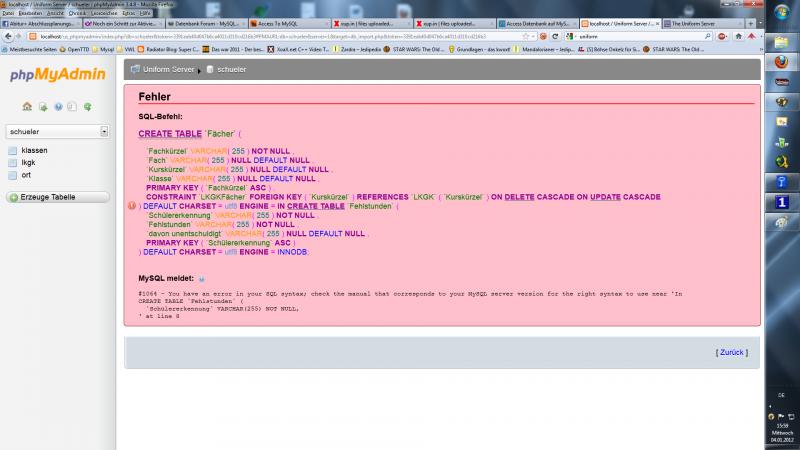Open the SQL query window icon
The height and width of the screenshot is (450, 800).
(42, 106)
